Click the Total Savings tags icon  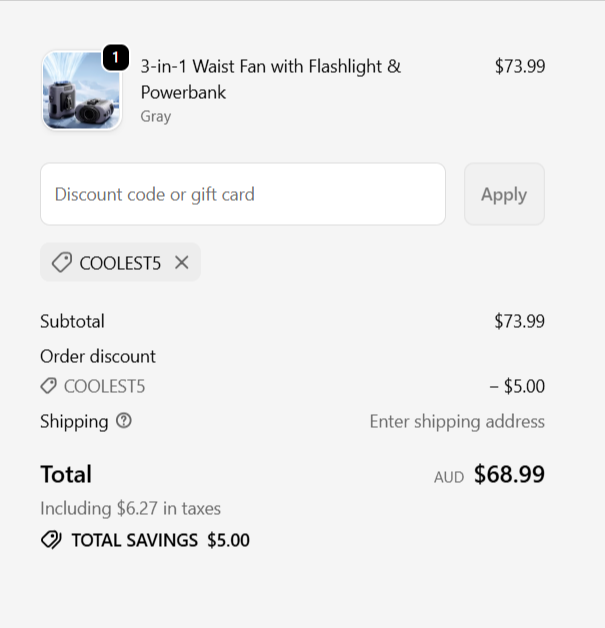pos(51,540)
